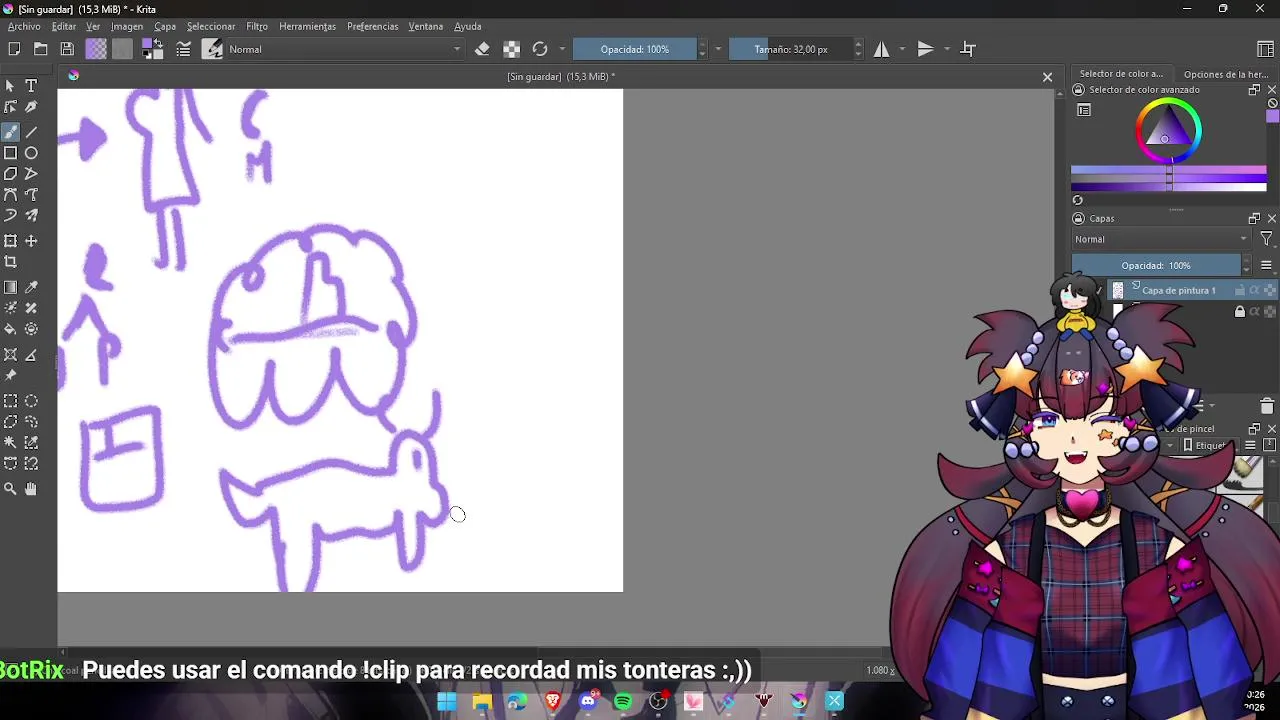Choose workspace from the top-right toolbar button
Viewport: 1280px width, 720px height.
1265,49
